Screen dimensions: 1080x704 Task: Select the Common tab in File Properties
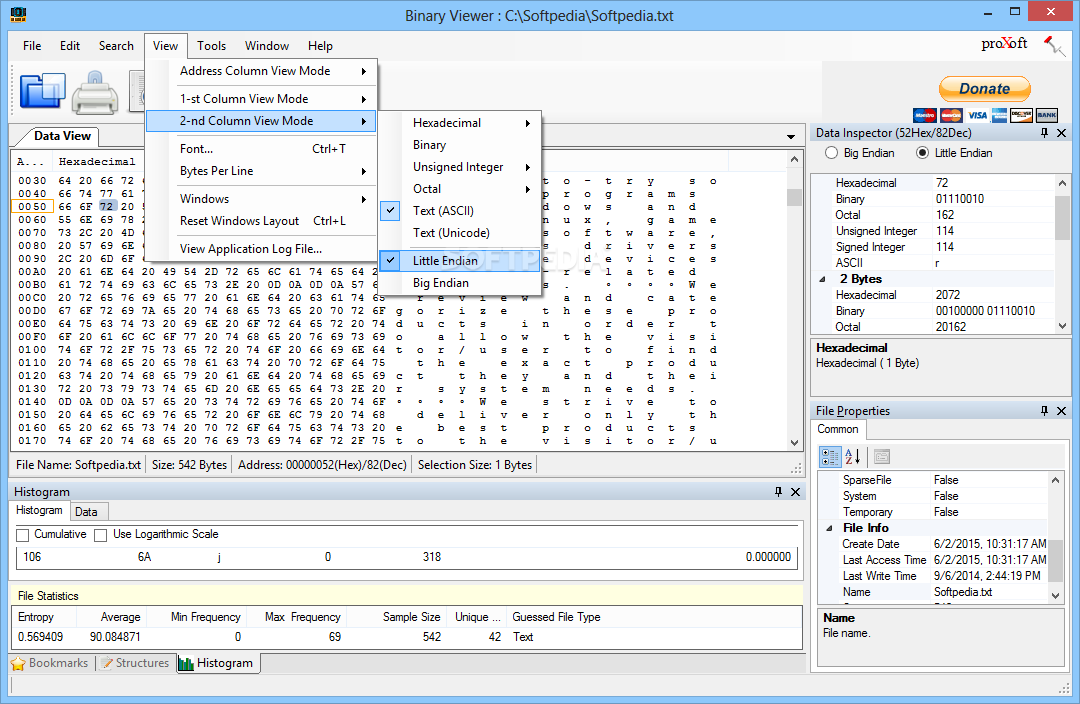click(838, 429)
